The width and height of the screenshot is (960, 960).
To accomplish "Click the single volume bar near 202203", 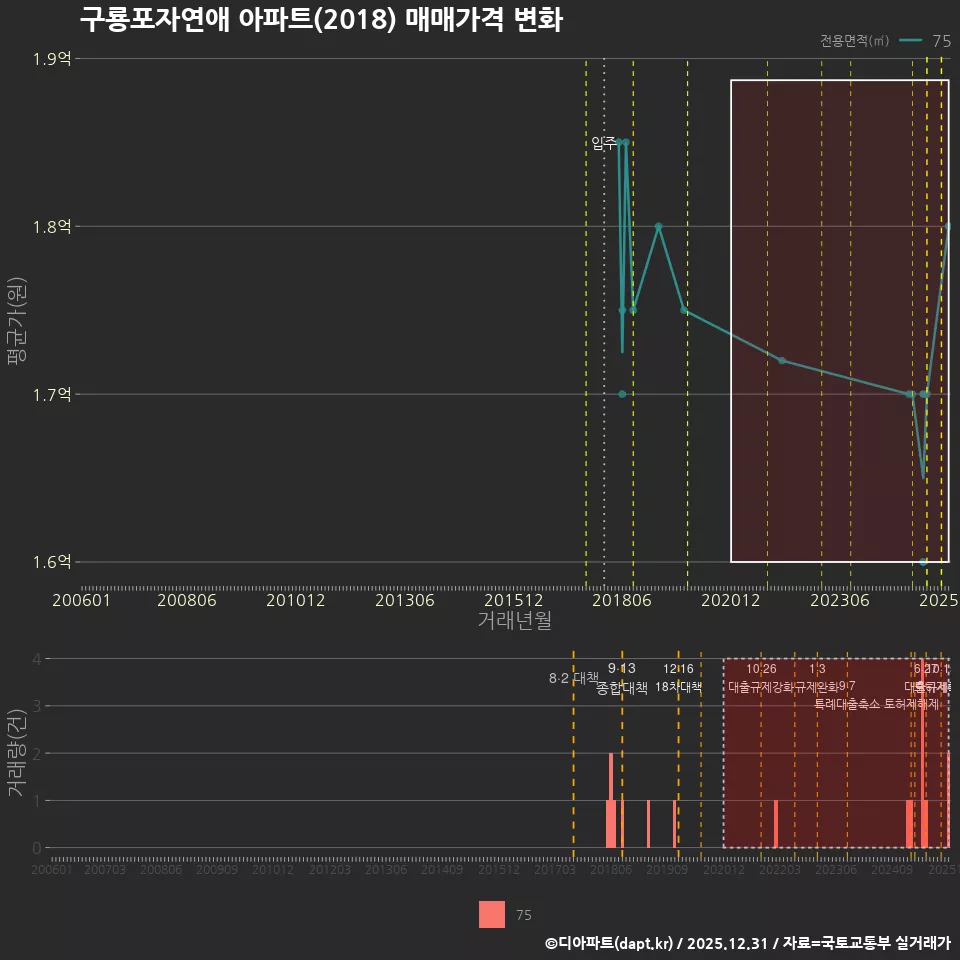I will [x=776, y=824].
